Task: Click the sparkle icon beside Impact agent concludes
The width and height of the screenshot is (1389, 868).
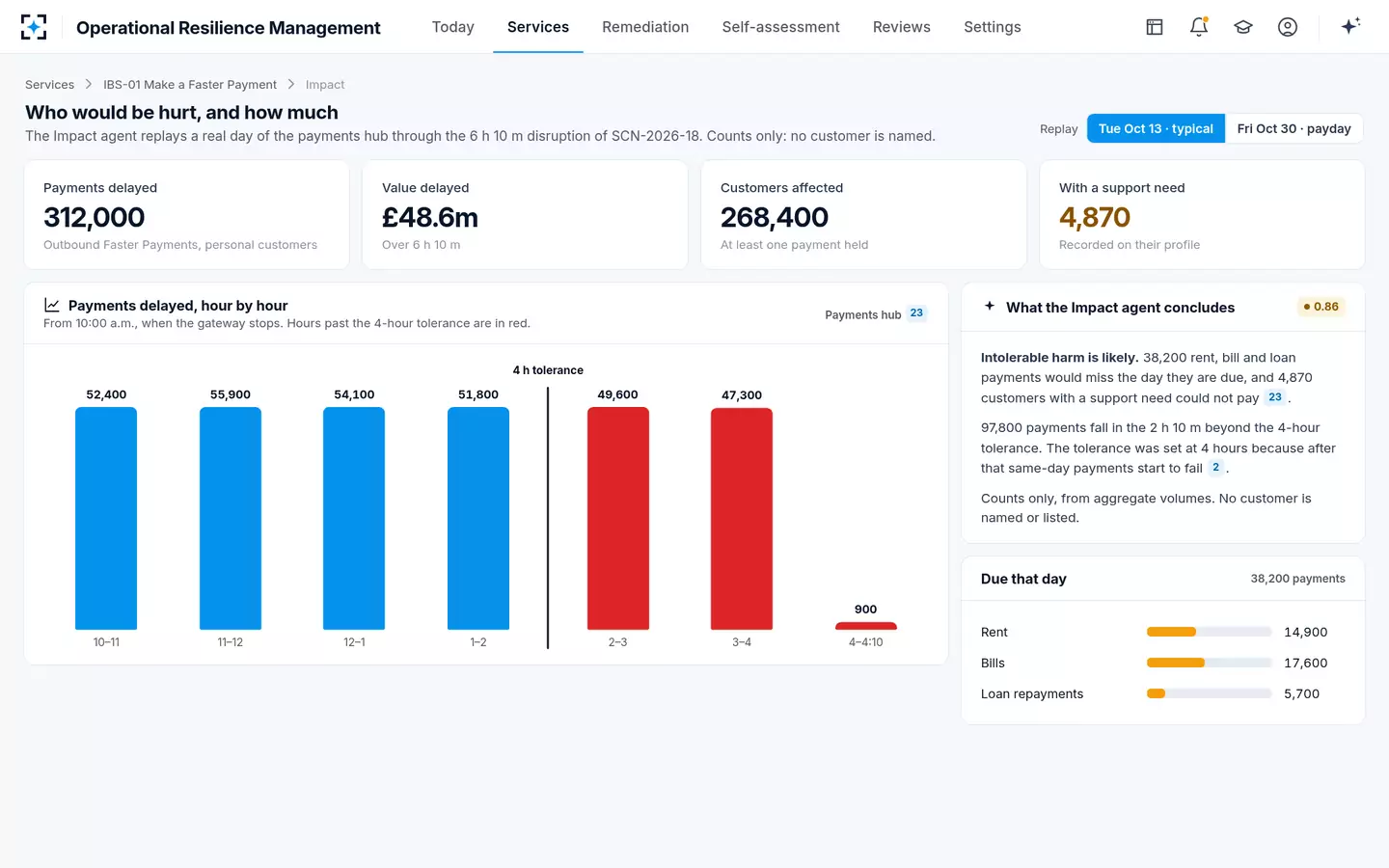Action: [x=990, y=307]
